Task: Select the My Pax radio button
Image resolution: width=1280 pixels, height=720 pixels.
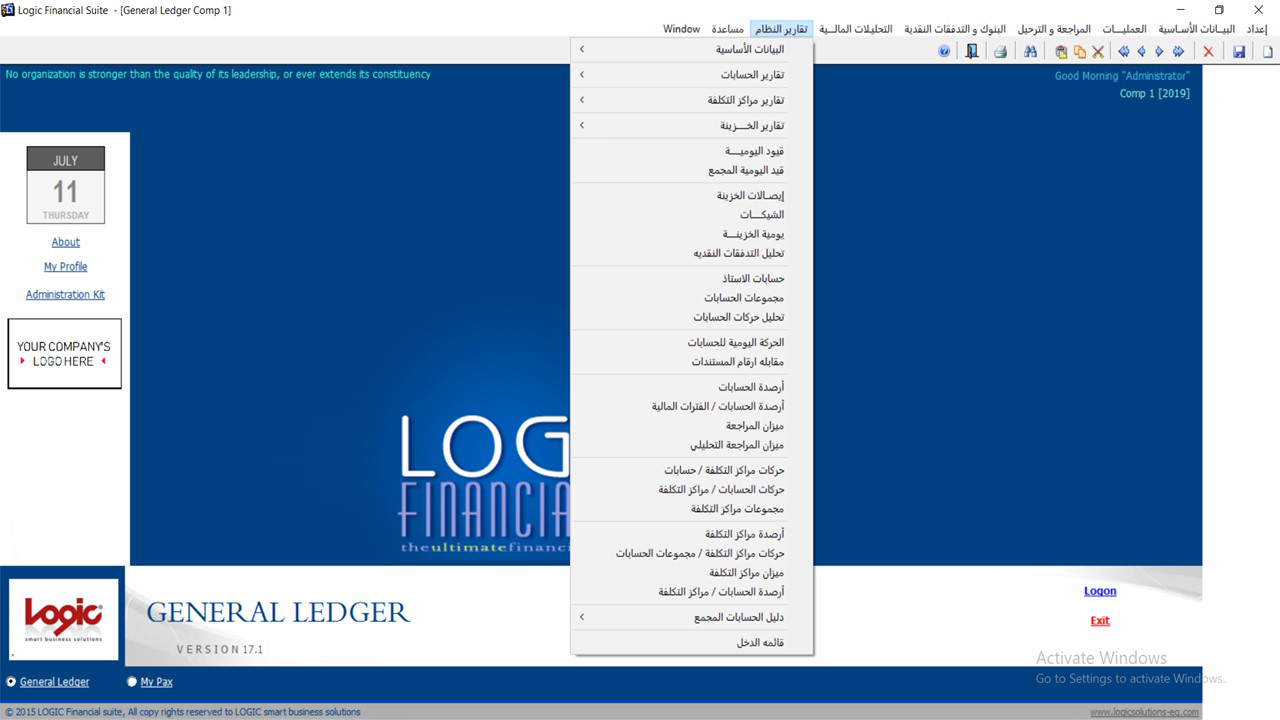Action: (132, 682)
